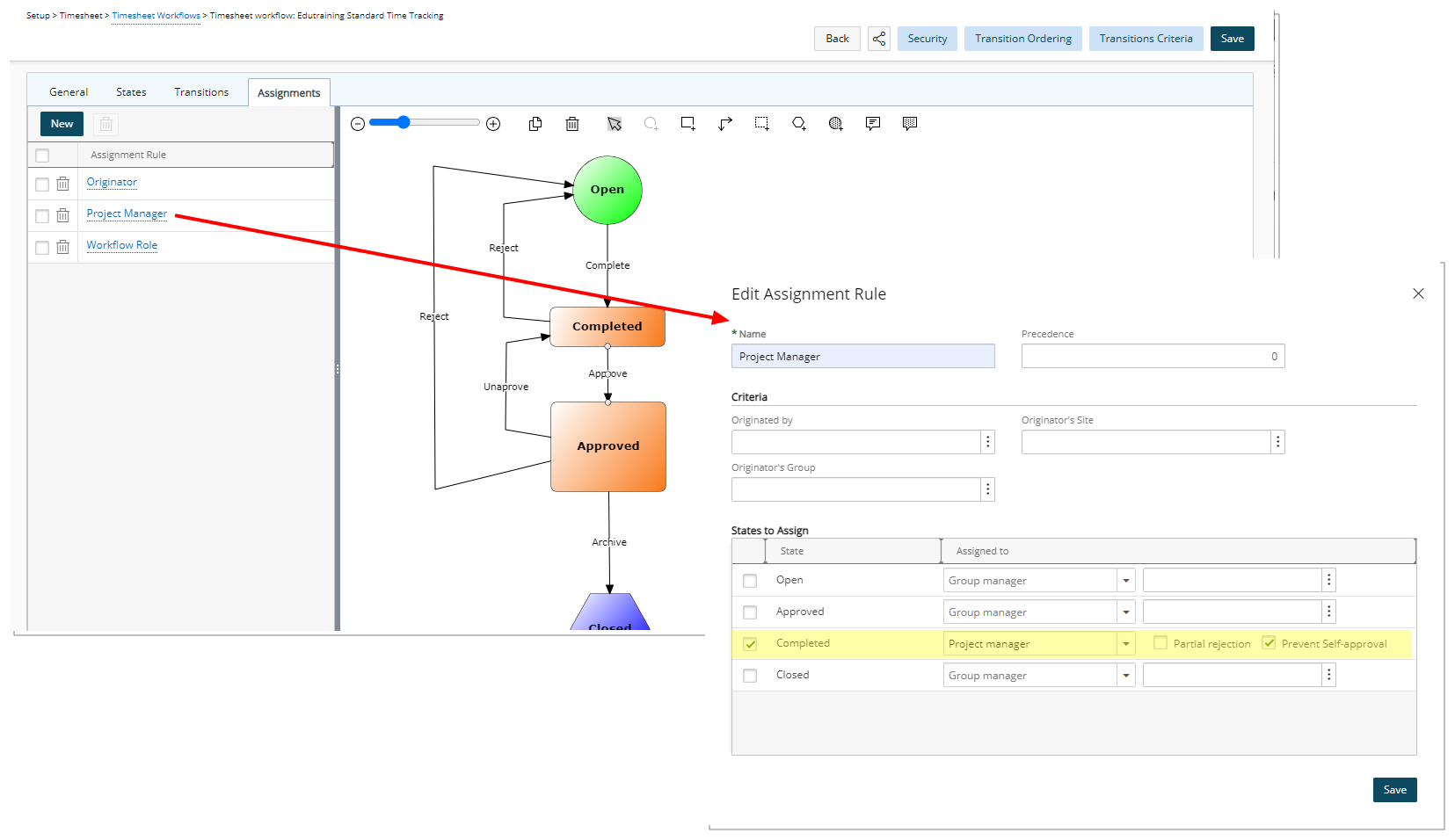Select the add transition arrow tool
The height and width of the screenshot is (840, 1455).
click(725, 124)
